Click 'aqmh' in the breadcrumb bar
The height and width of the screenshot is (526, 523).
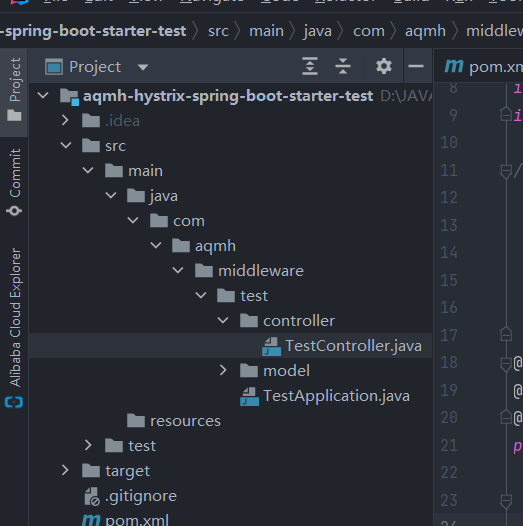point(425,31)
